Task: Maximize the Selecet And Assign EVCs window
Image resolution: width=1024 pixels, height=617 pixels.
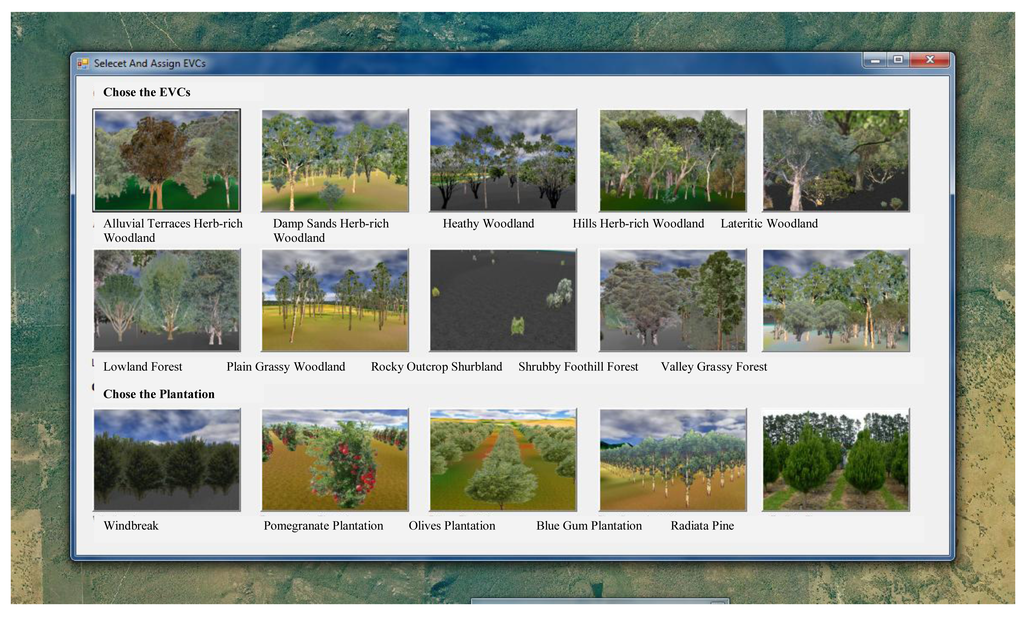Action: point(898,60)
